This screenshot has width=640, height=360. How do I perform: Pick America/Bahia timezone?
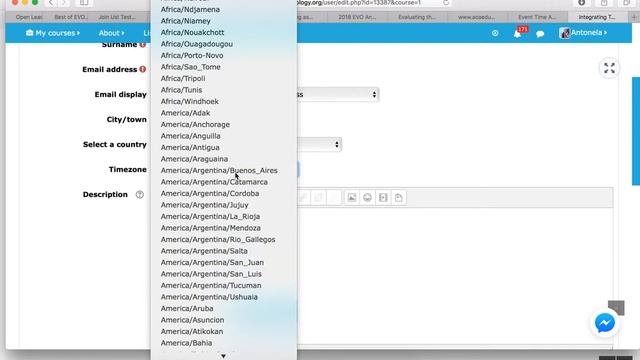coord(186,343)
